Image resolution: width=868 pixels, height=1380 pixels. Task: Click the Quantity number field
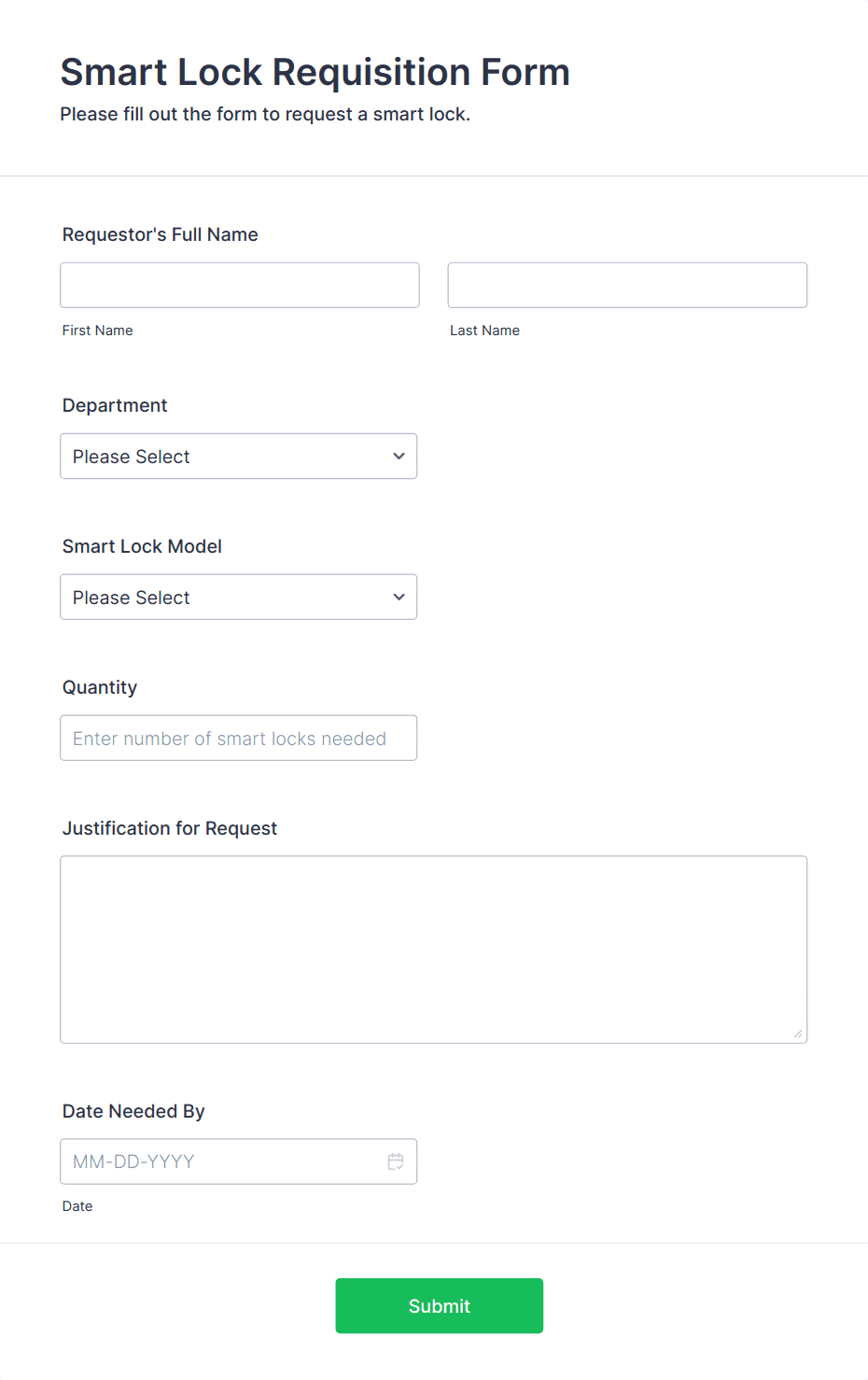[239, 739]
